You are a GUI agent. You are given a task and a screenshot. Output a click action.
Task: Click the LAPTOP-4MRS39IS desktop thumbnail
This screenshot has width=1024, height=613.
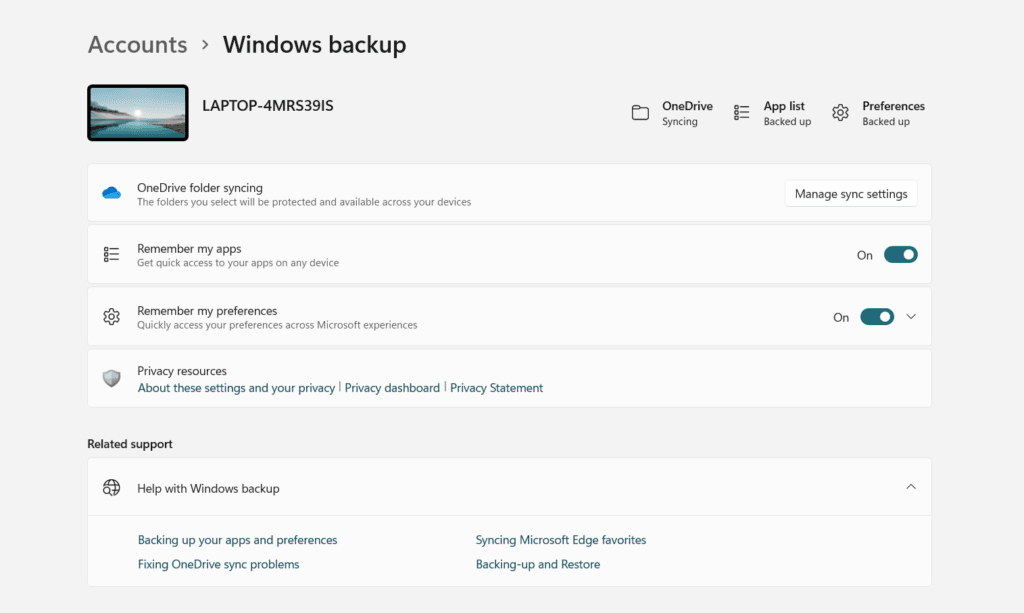point(138,113)
